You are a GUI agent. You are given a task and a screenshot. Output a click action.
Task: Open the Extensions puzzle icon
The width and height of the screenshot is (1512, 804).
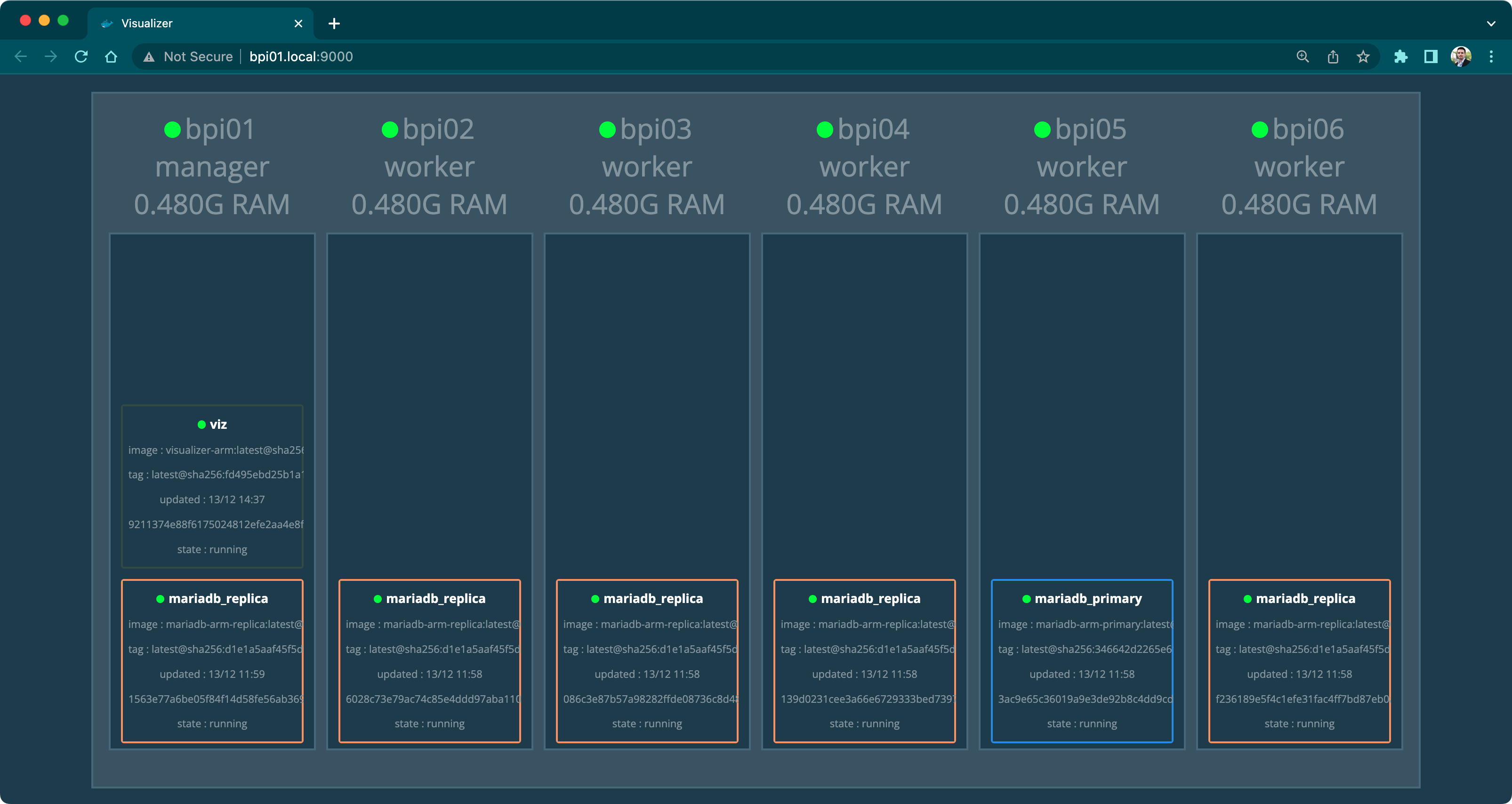pyautogui.click(x=1400, y=56)
